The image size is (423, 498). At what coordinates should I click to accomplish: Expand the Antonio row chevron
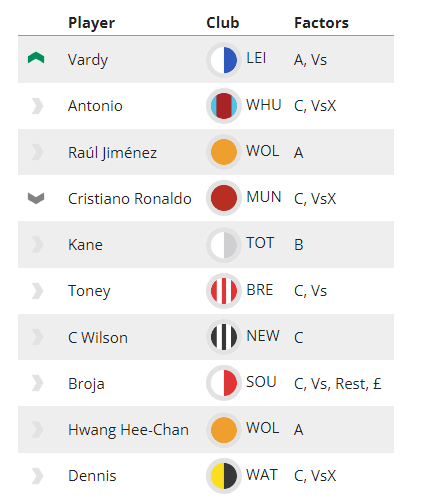coord(37,106)
